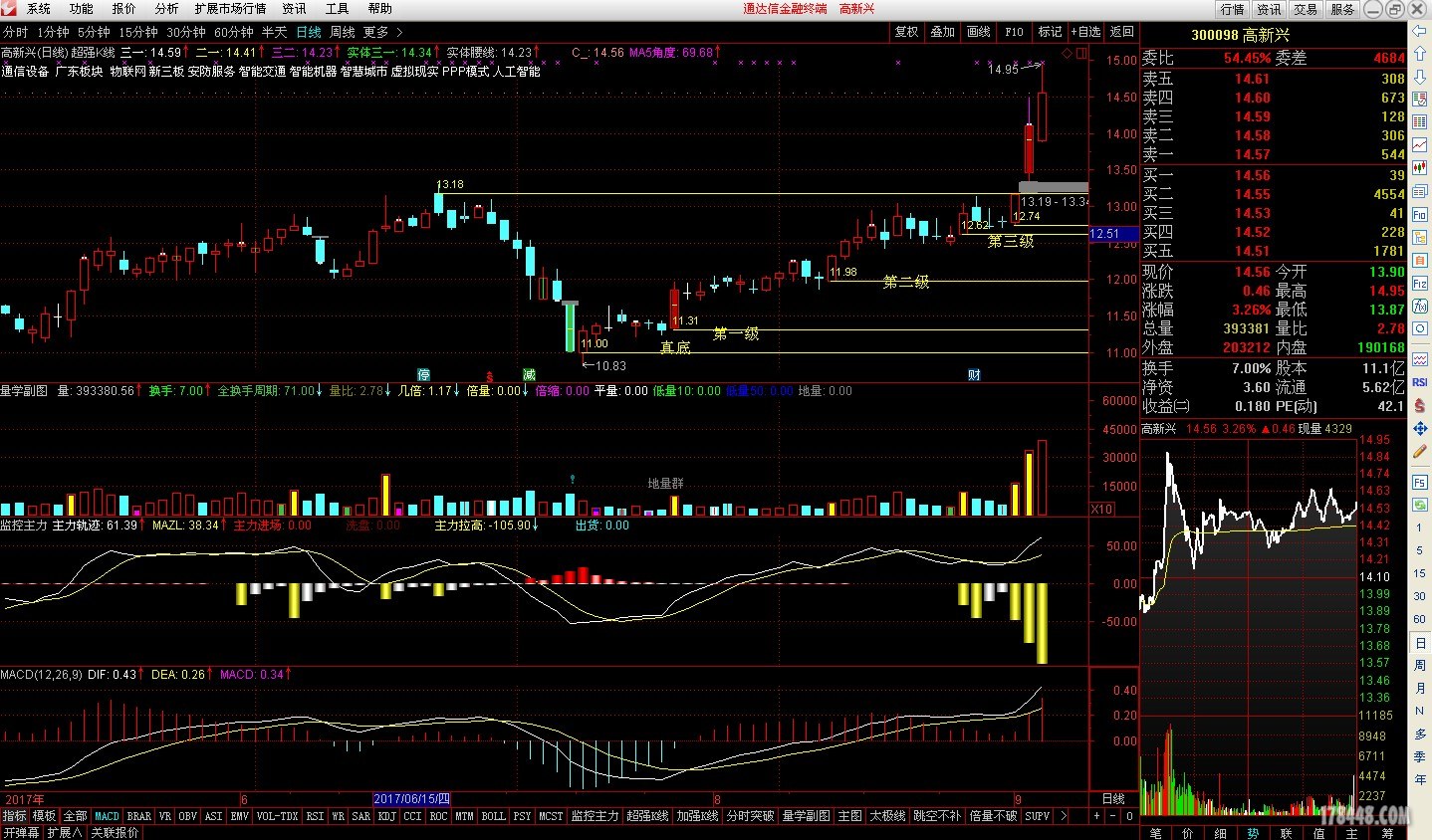Open the 扩展市场行情 menu
Image resolution: width=1432 pixels, height=840 pixels.
230,9
